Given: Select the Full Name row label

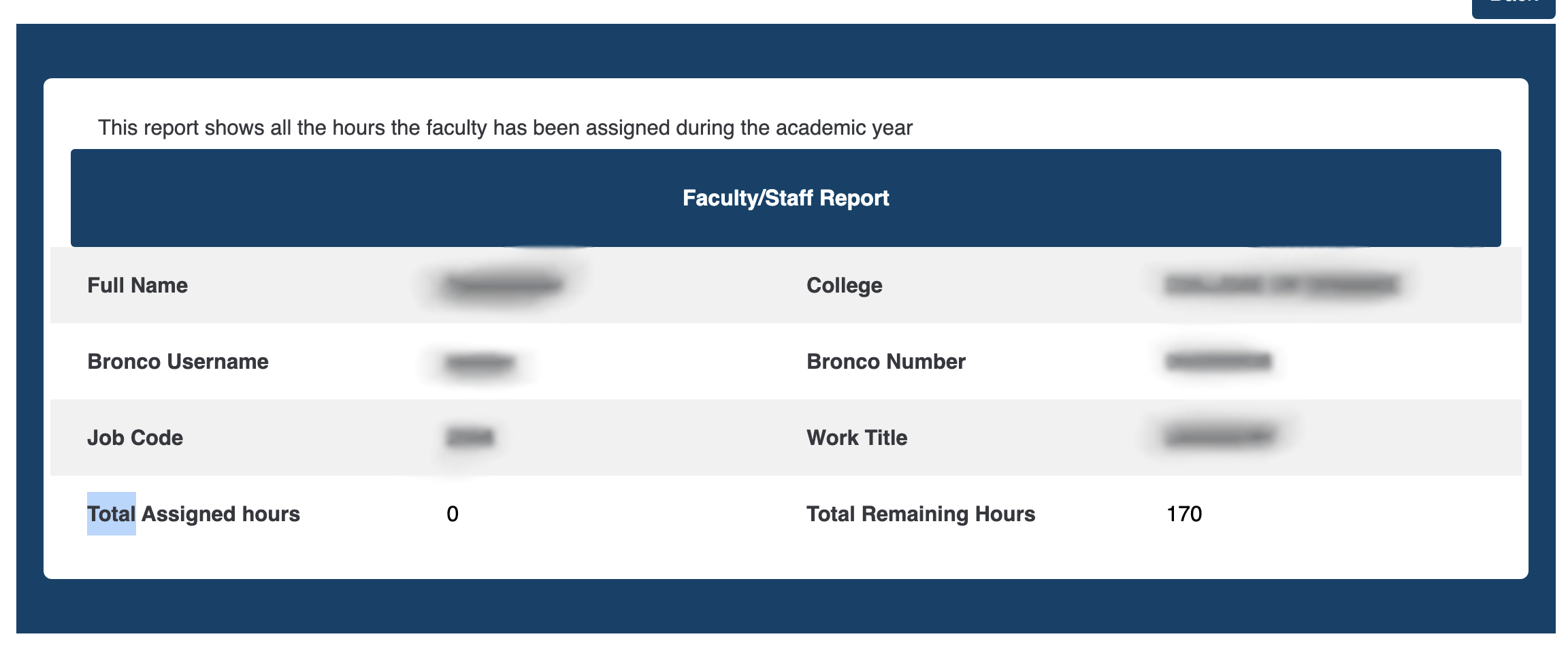Looking at the screenshot, I should 137,285.
